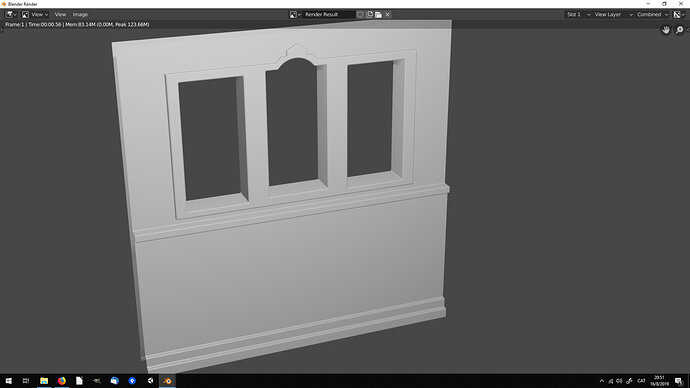Screen dimensions: 690x388
Task: Open the notification center icon
Action: click(x=679, y=381)
